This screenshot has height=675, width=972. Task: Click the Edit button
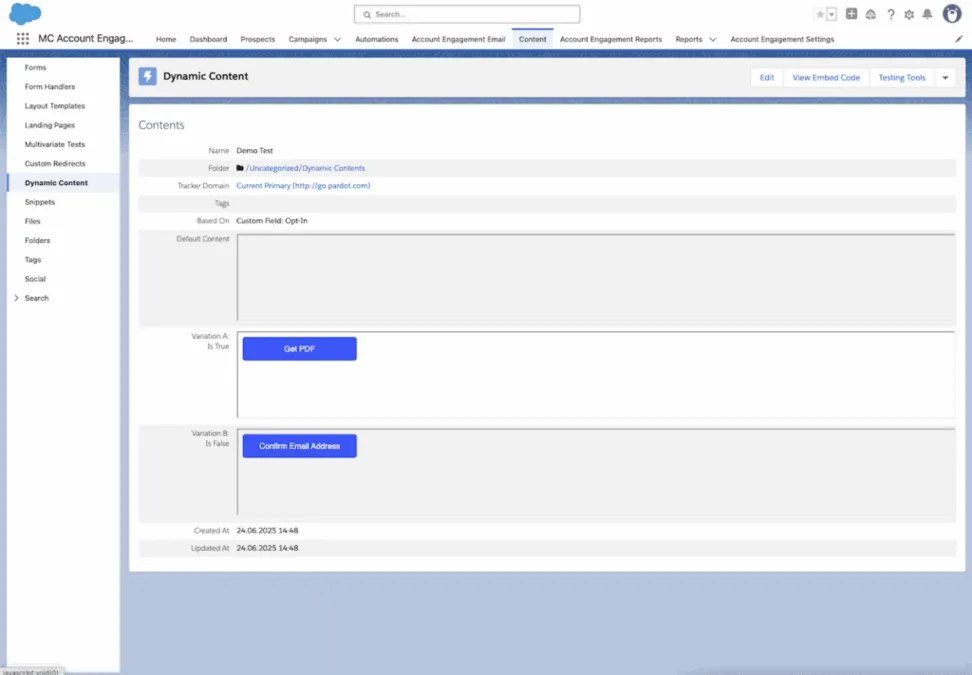click(767, 77)
